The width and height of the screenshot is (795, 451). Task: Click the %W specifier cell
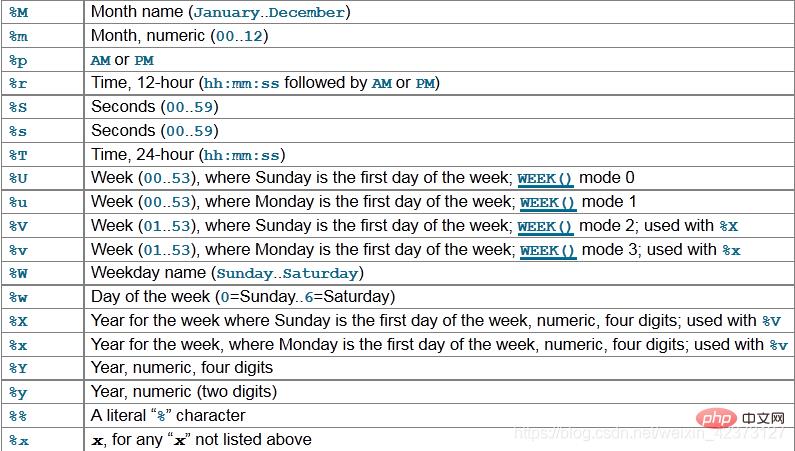point(18,273)
